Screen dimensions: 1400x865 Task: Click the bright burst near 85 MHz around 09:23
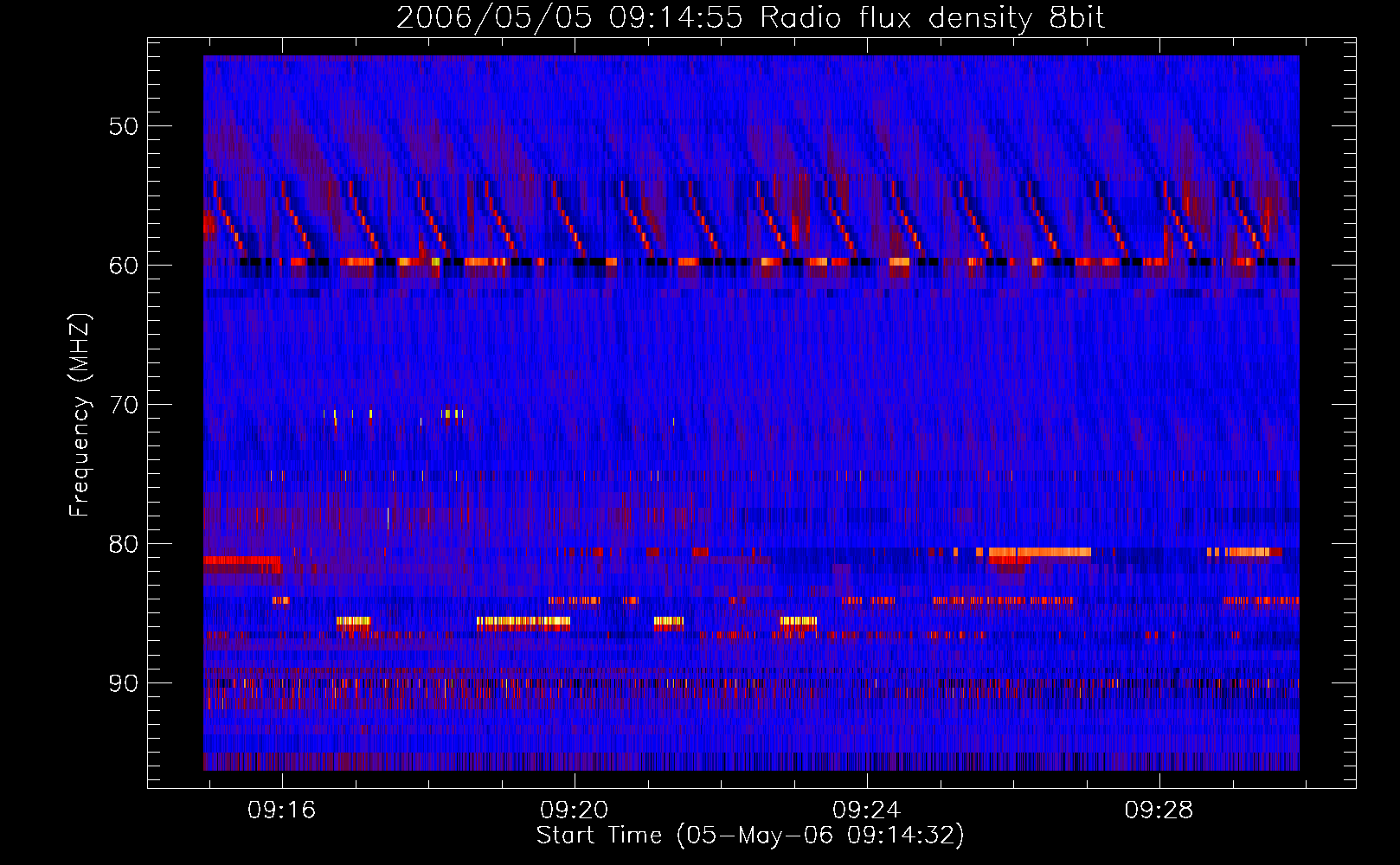tap(798, 621)
